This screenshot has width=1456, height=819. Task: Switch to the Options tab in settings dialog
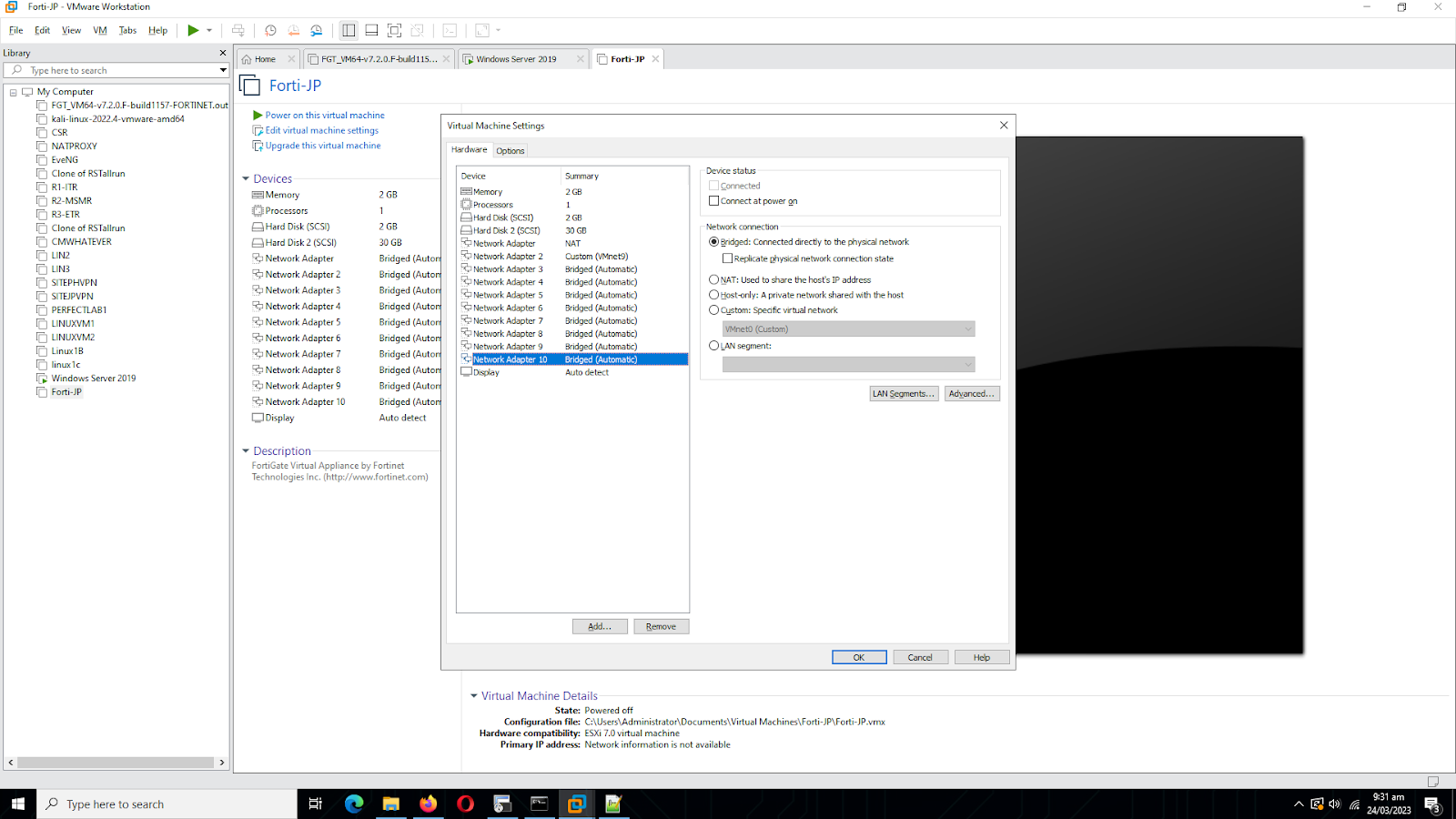click(x=511, y=151)
